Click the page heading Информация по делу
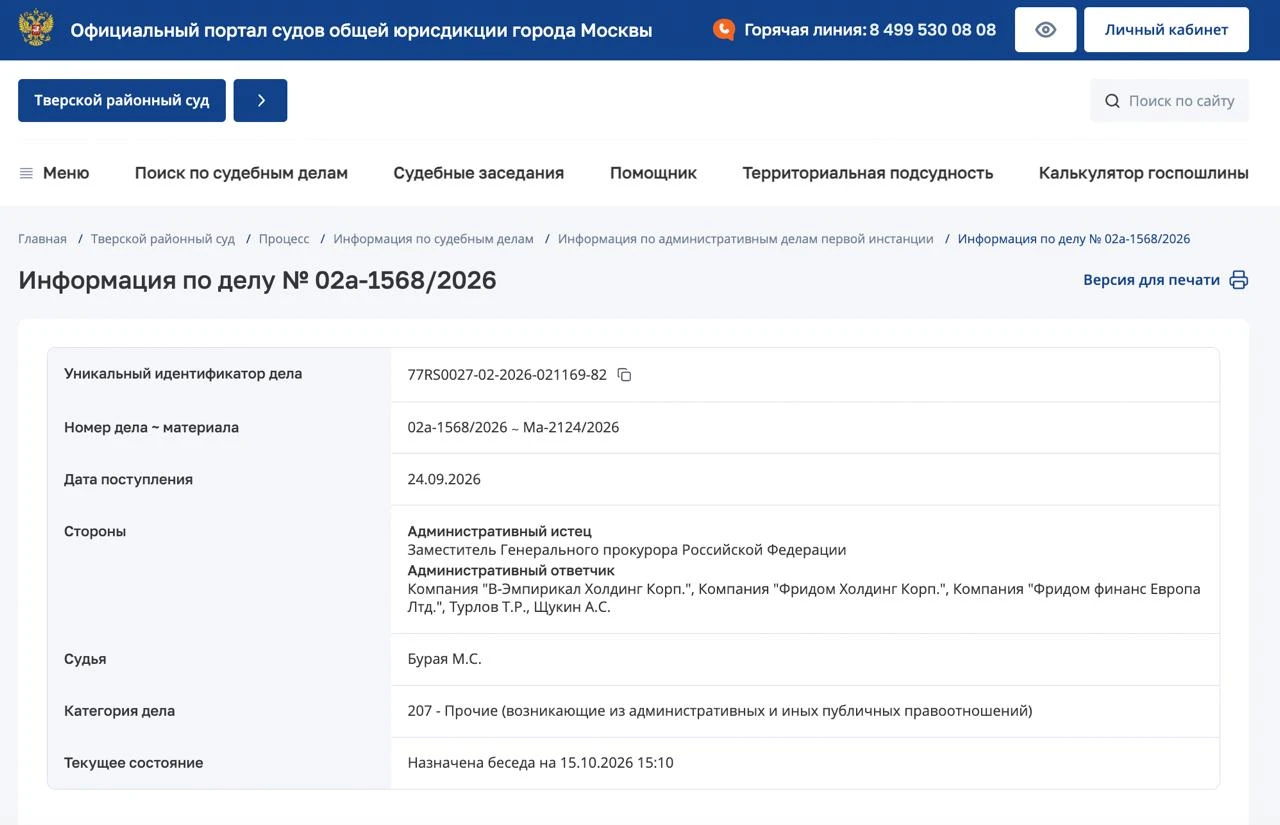This screenshot has width=1280, height=825. point(257,280)
